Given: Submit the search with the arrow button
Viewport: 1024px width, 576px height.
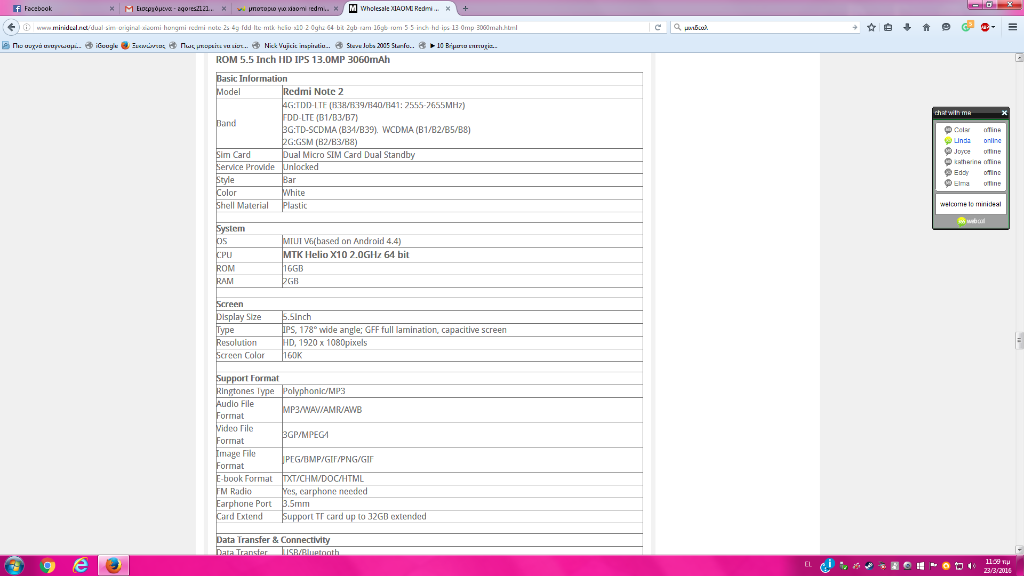Looking at the screenshot, I should tap(854, 27).
